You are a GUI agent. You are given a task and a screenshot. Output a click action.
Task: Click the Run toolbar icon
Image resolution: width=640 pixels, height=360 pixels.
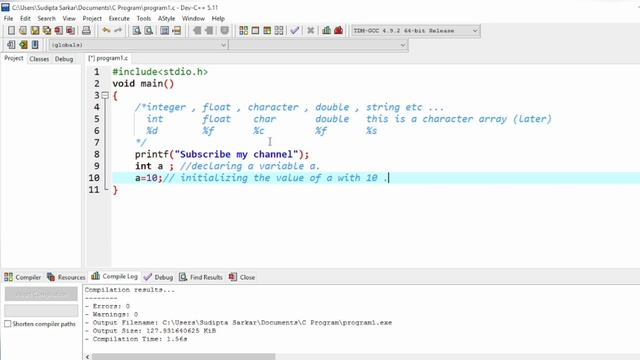point(255,31)
